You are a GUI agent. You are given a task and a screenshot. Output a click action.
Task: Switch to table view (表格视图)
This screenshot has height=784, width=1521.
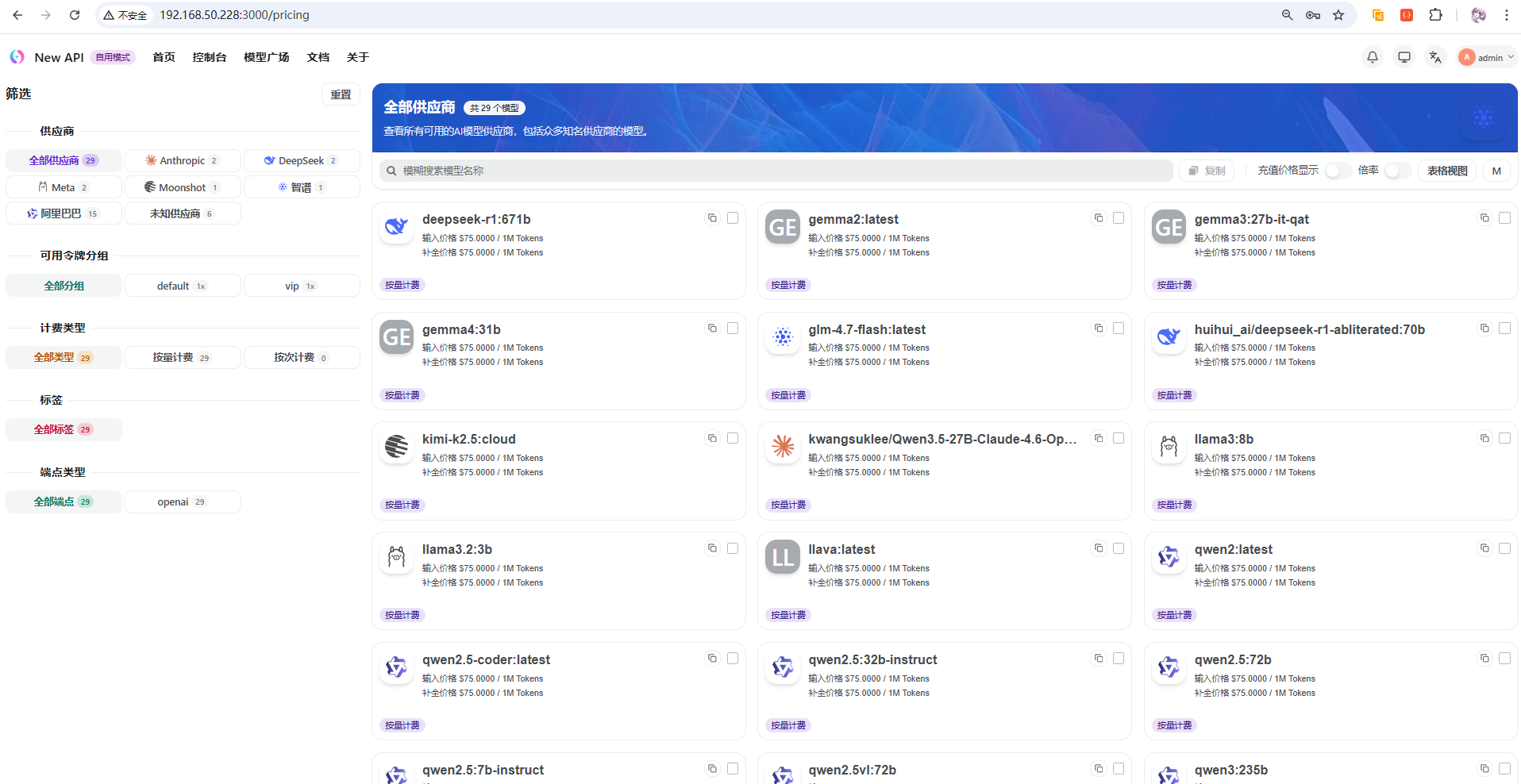[x=1446, y=171]
